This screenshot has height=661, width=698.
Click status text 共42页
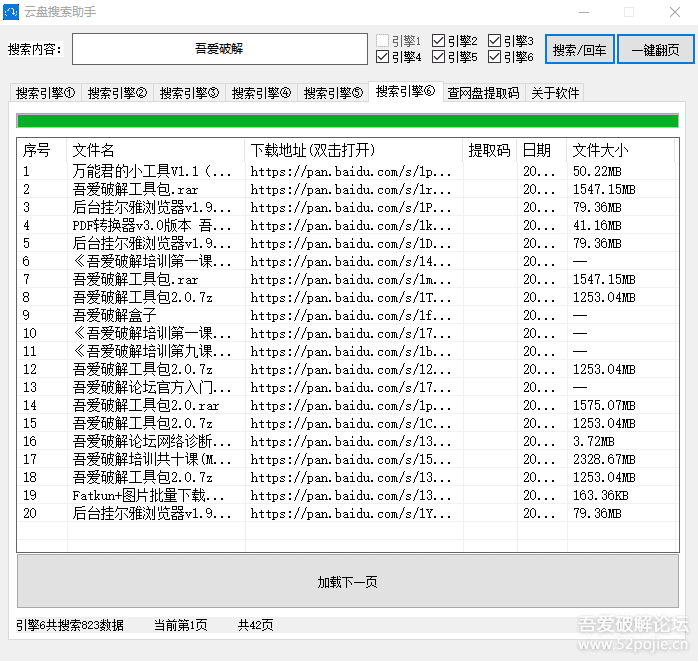[256, 625]
